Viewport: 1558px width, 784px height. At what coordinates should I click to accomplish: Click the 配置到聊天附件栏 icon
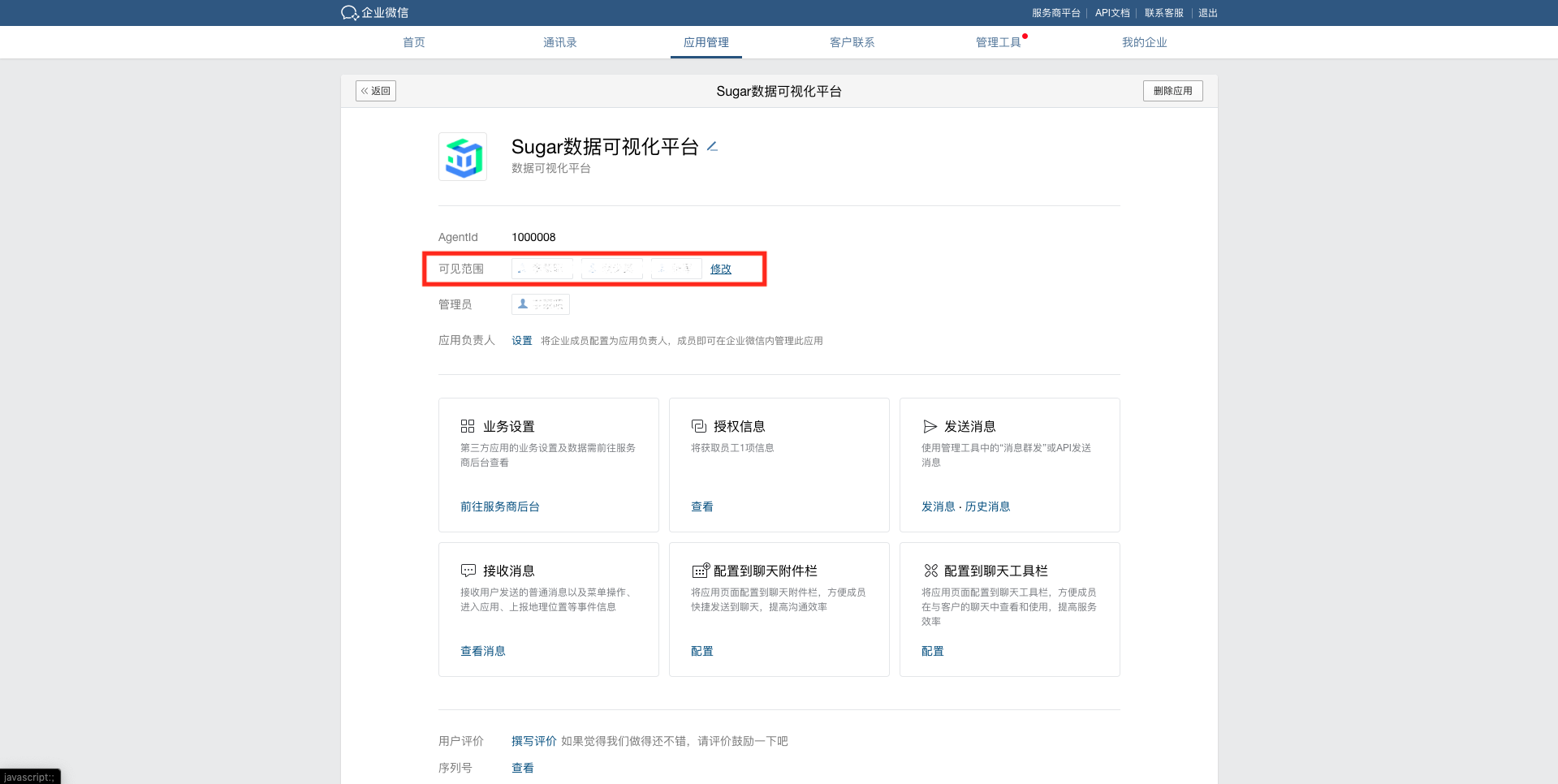[x=700, y=571]
